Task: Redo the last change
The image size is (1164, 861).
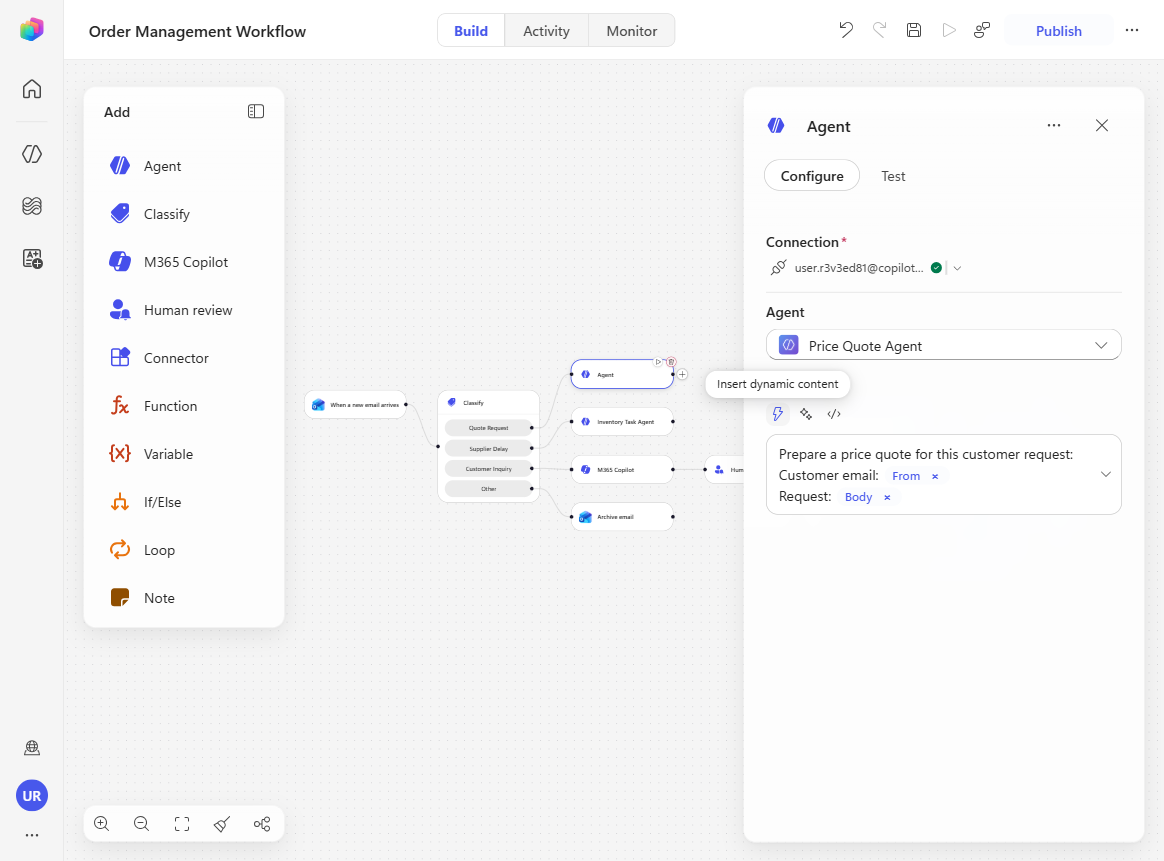Action: (880, 30)
